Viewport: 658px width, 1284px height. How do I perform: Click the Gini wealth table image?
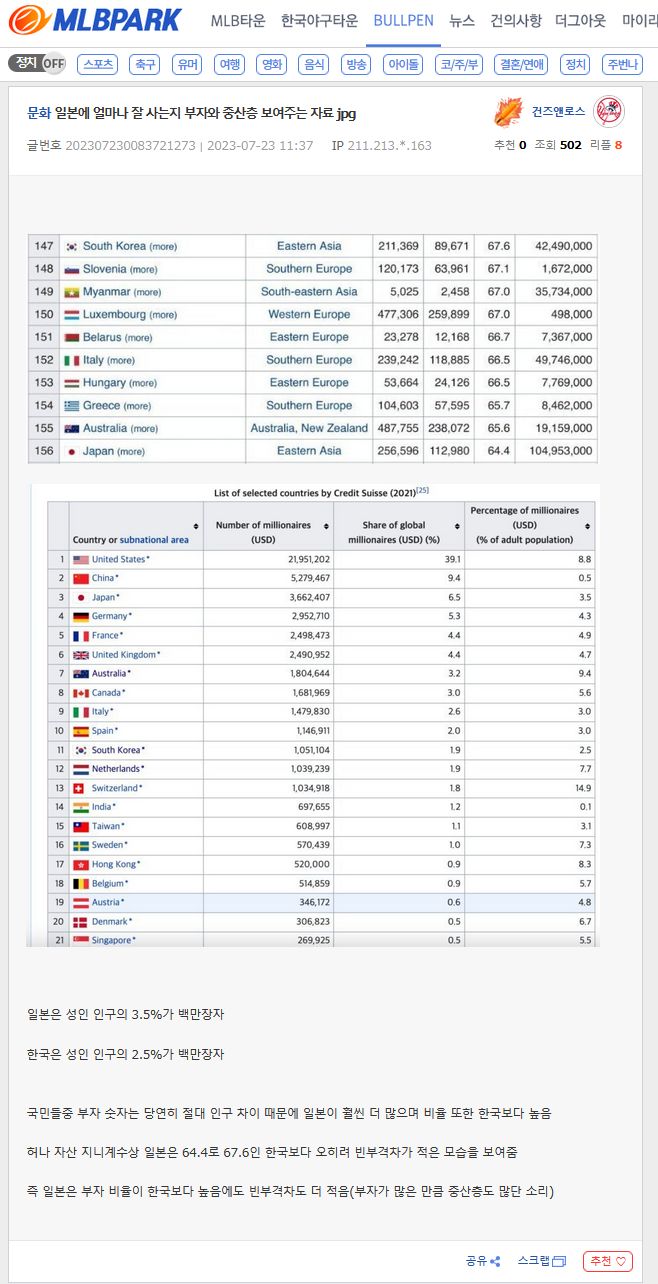(312, 348)
